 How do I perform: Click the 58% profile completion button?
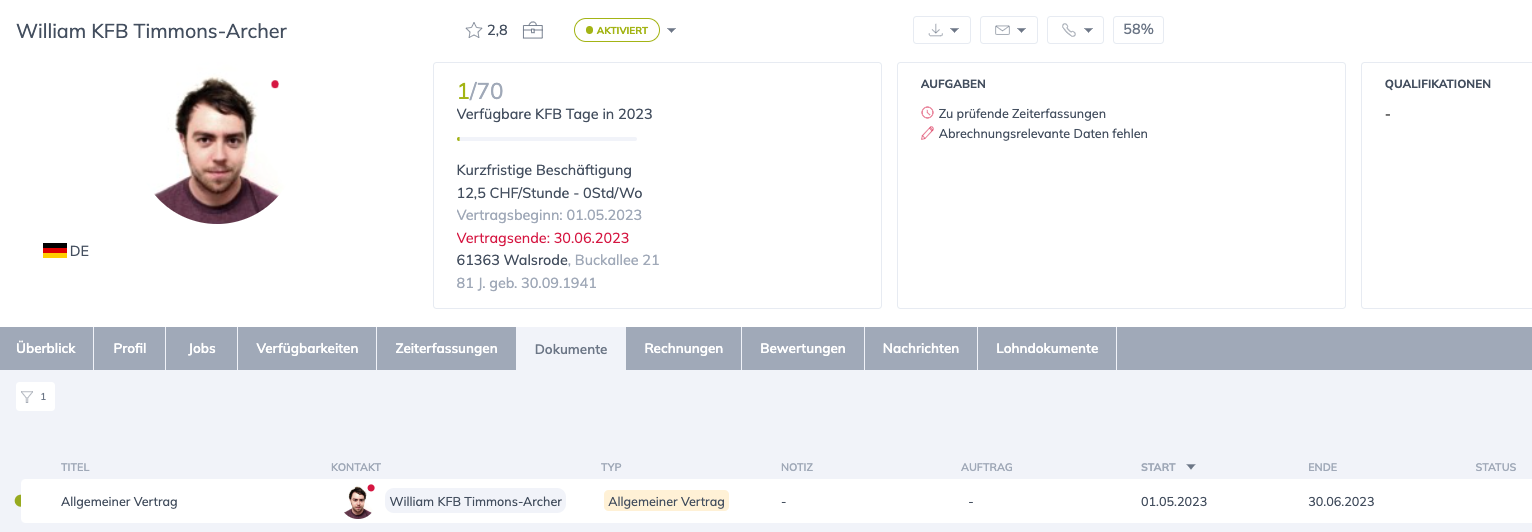pos(1138,30)
